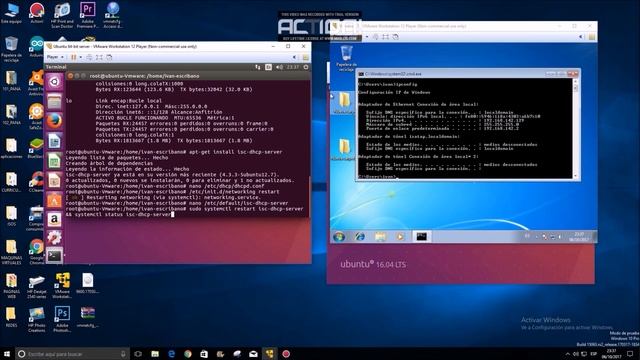
Task: Open Adobe Photoshop desktop shortcut
Action: pyautogui.click(x=62, y=319)
